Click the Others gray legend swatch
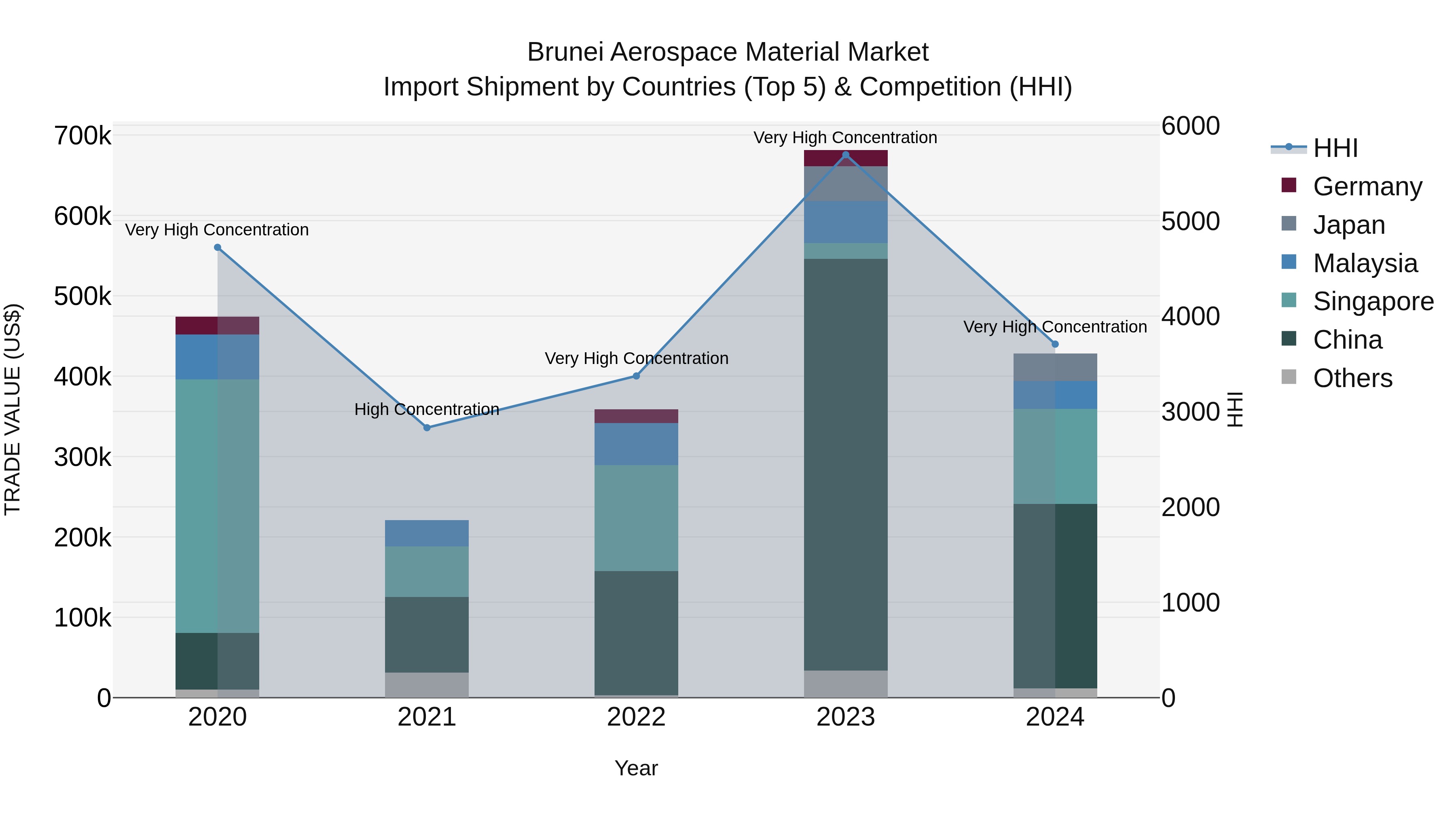Screen dimensions: 1456x819 (x=1289, y=377)
